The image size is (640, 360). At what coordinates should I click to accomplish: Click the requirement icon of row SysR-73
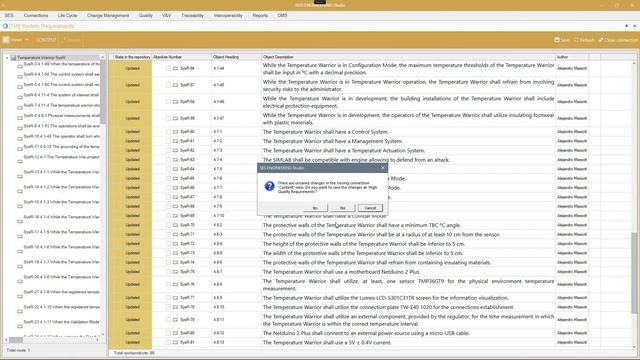click(x=176, y=253)
